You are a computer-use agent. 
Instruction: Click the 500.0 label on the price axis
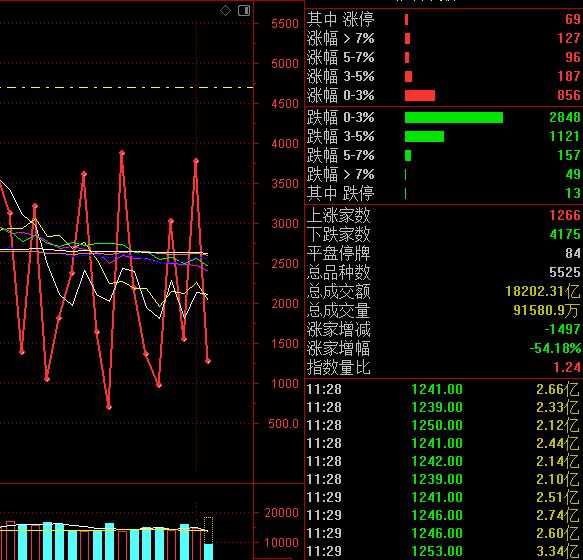point(283,424)
